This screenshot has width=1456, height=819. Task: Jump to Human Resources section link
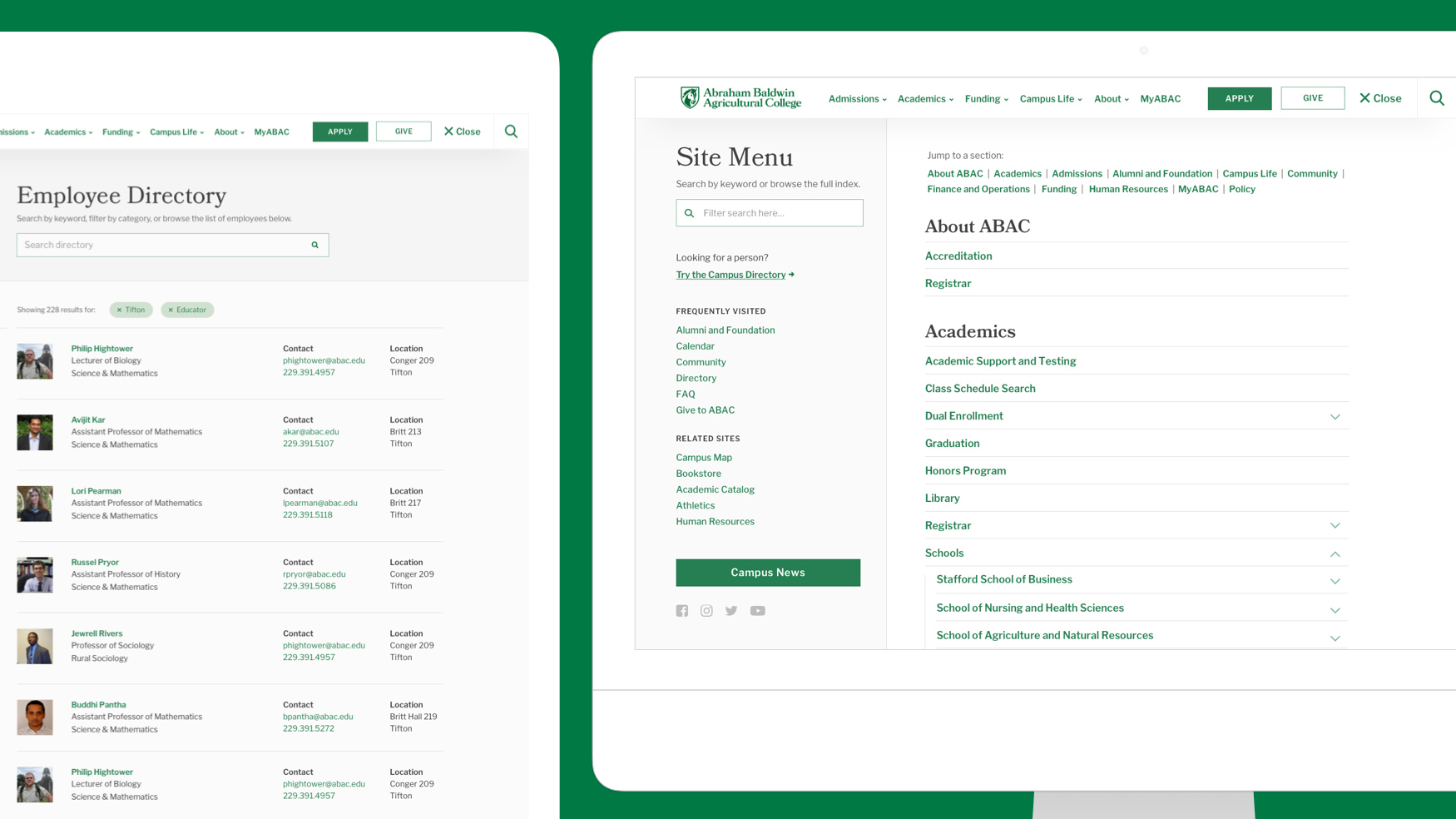pyautogui.click(x=1127, y=189)
